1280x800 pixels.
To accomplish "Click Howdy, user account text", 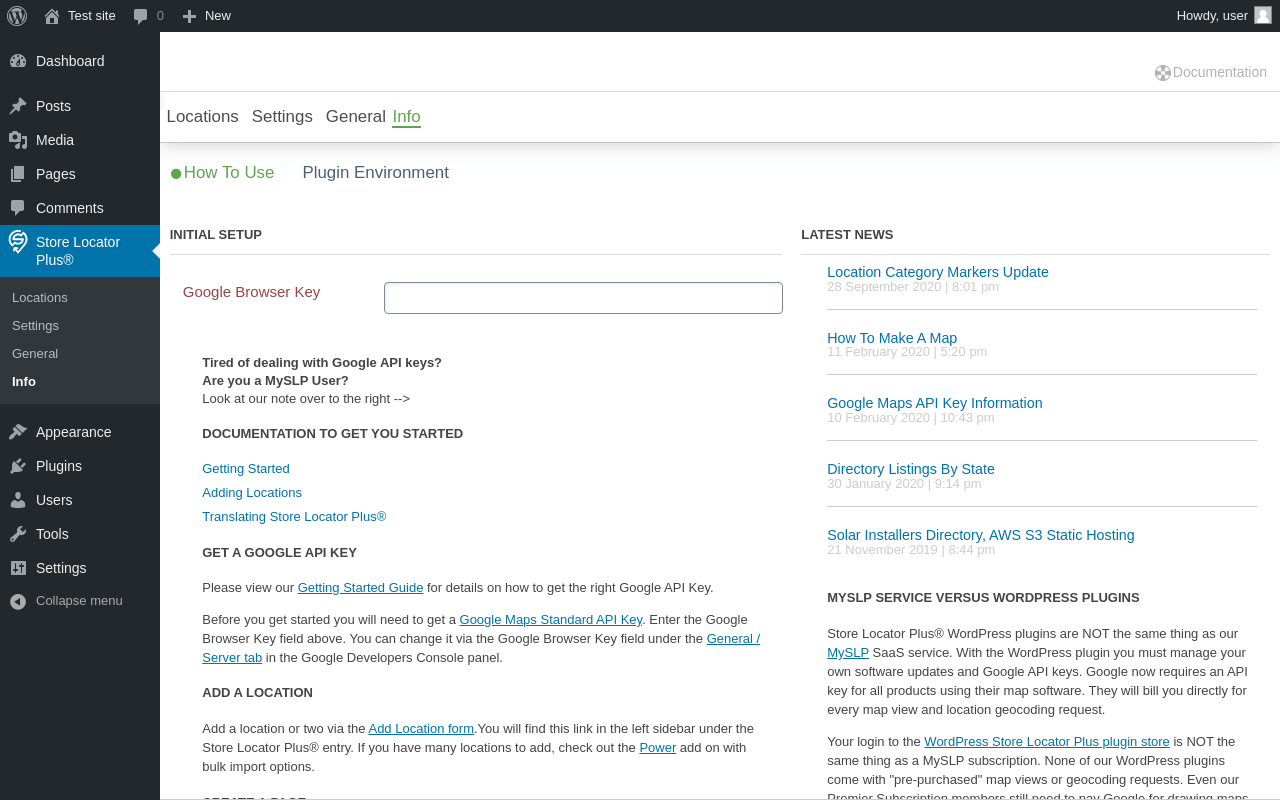I will (x=1212, y=15).
